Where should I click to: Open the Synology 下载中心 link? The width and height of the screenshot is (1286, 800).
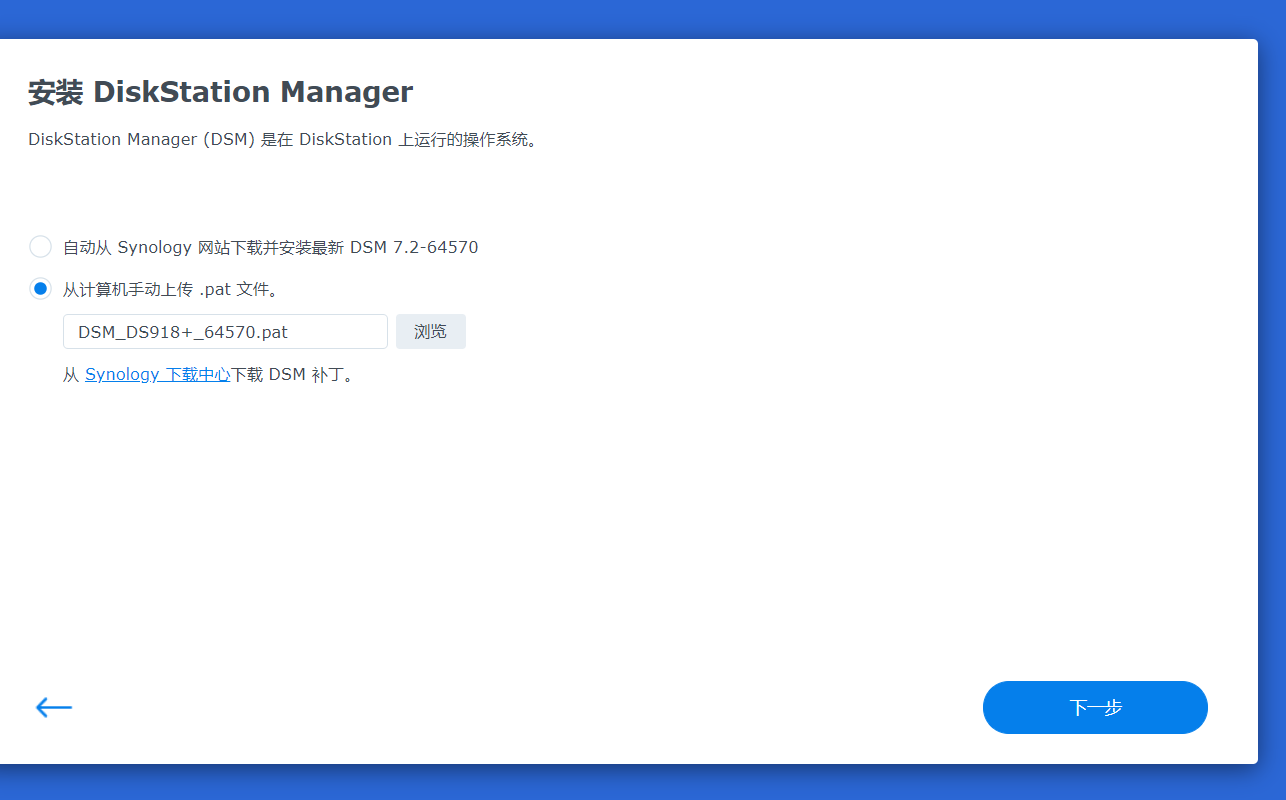coord(158,375)
